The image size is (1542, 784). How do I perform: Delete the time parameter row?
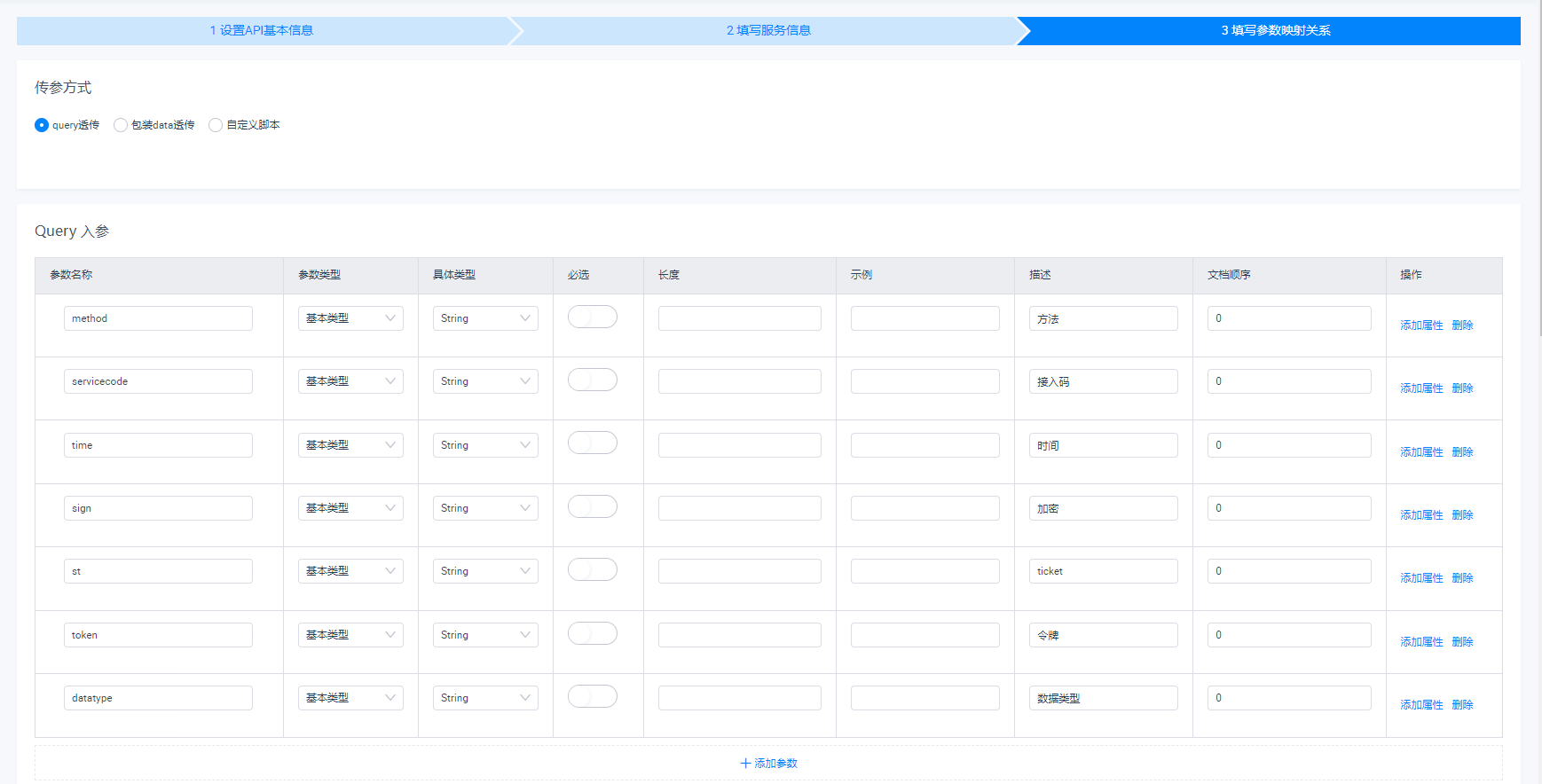(1462, 452)
